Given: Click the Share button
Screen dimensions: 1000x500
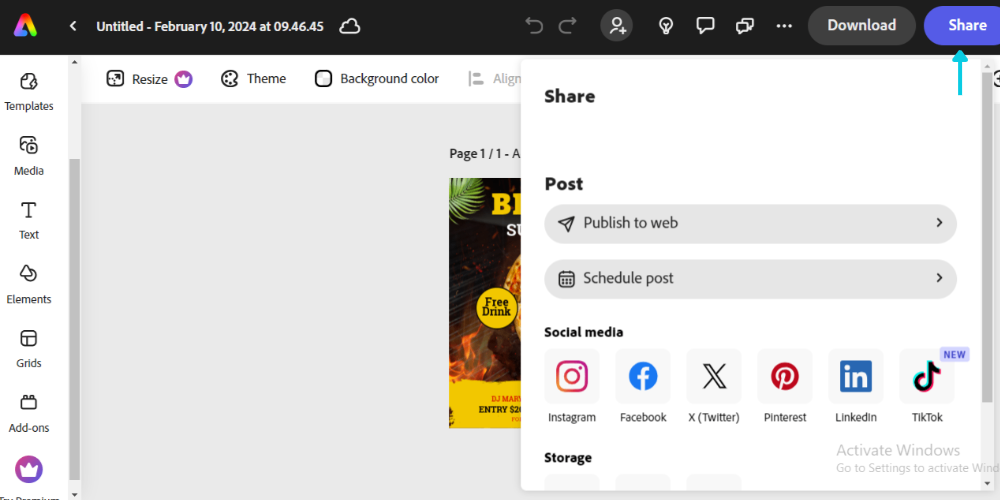Looking at the screenshot, I should (x=964, y=26).
